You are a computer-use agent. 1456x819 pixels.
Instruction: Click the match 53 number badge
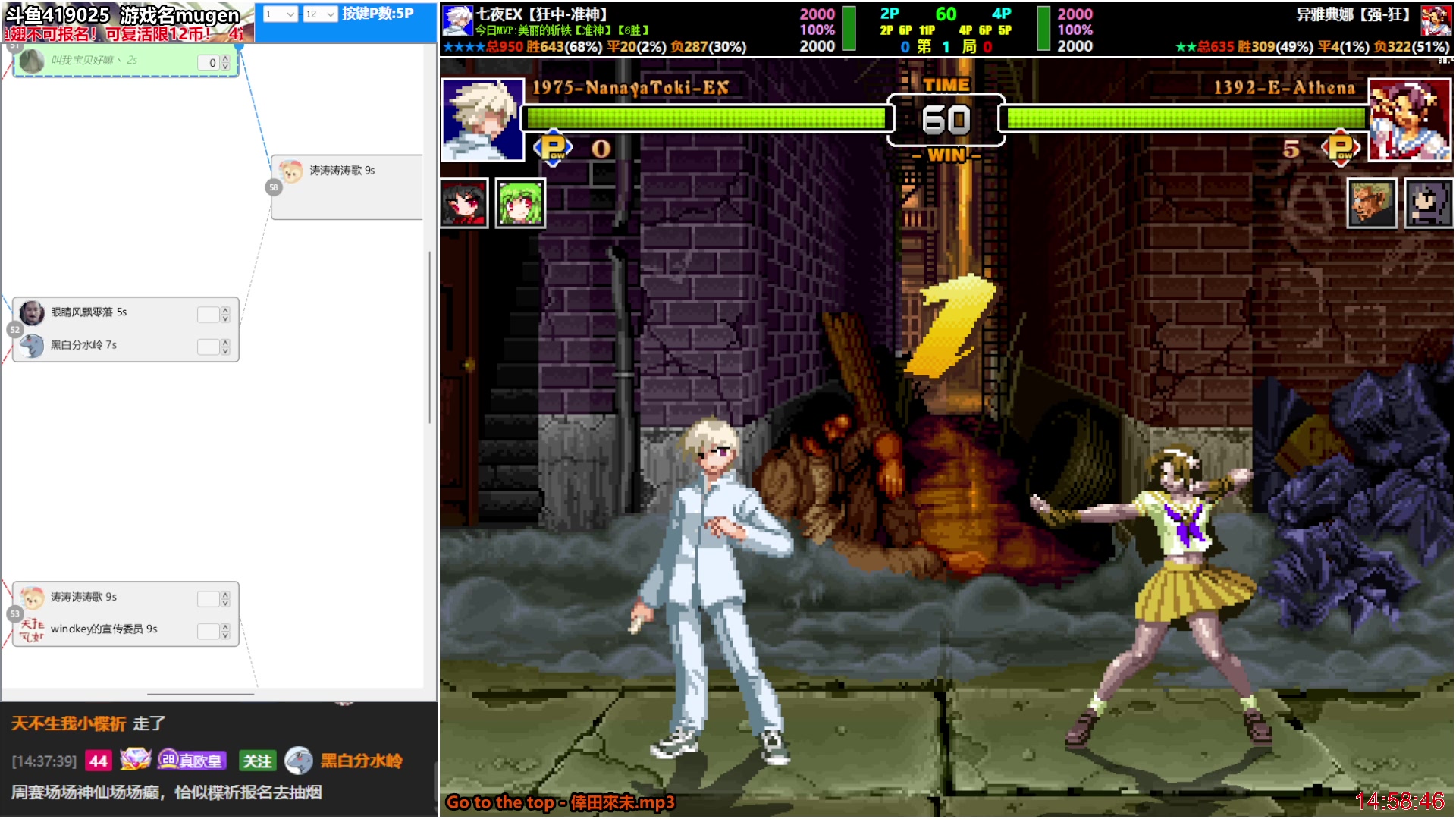click(x=15, y=613)
